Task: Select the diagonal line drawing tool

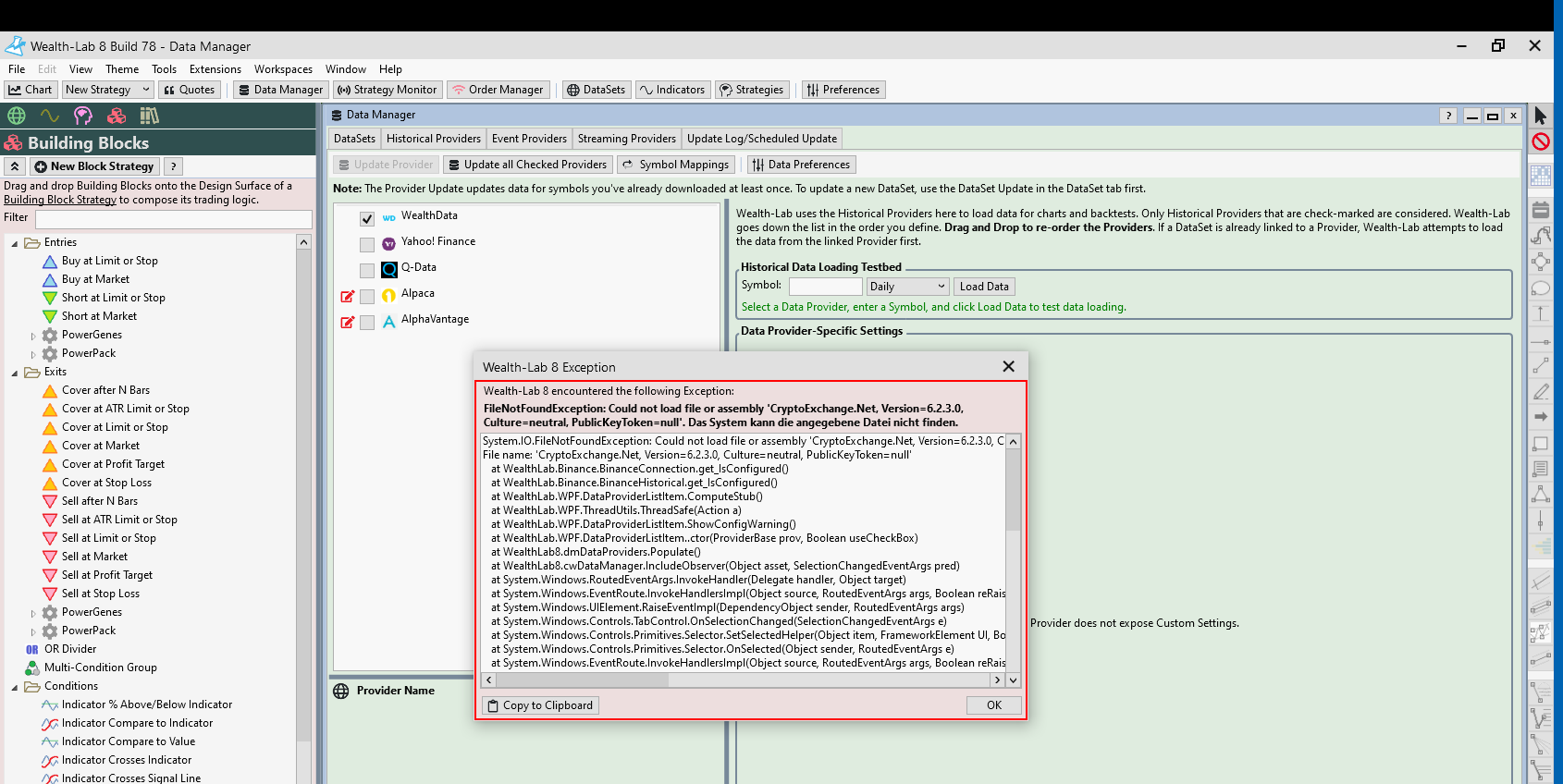Action: 1540,366
